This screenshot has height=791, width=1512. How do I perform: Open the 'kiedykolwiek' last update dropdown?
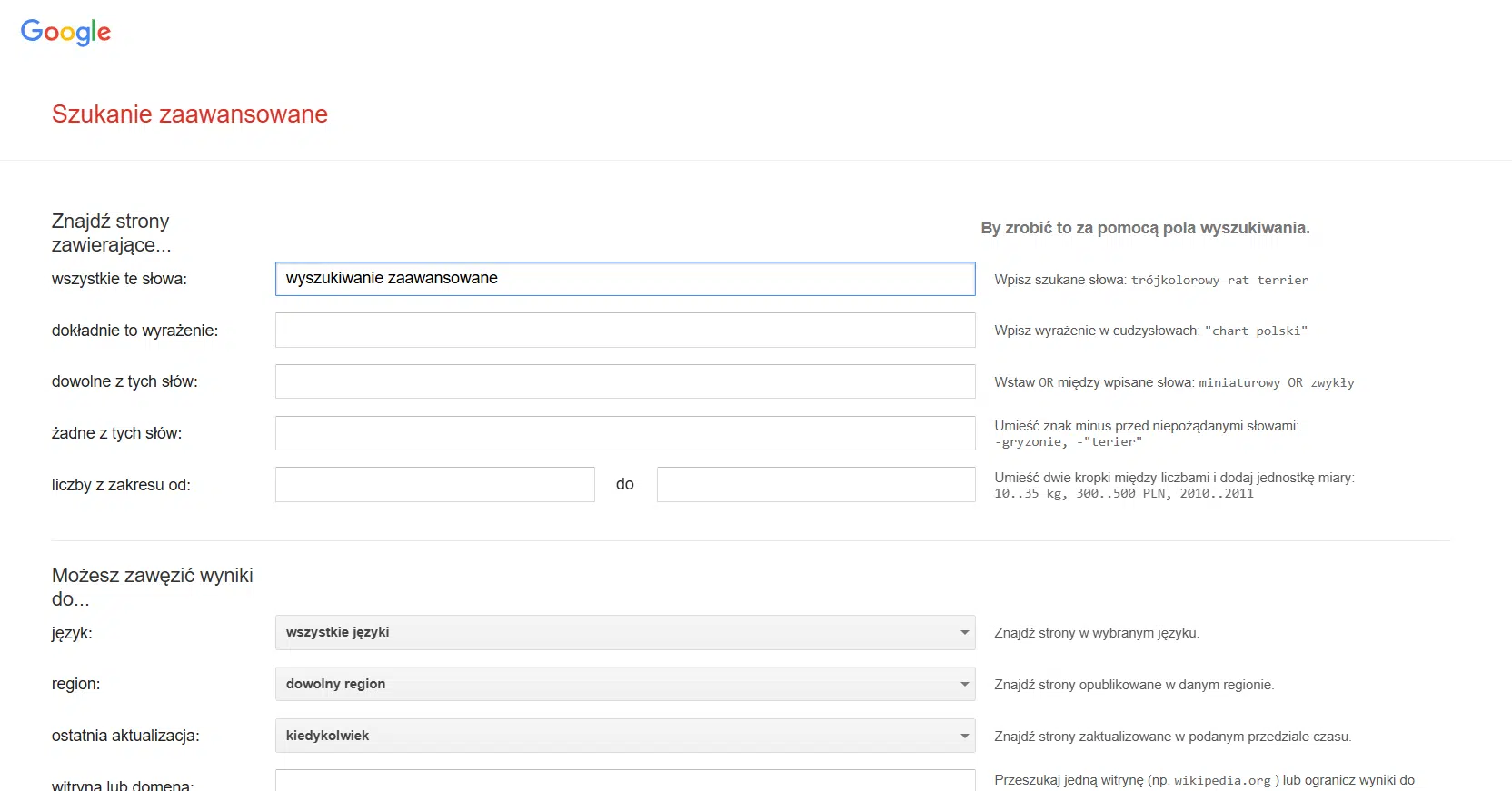[625, 736]
